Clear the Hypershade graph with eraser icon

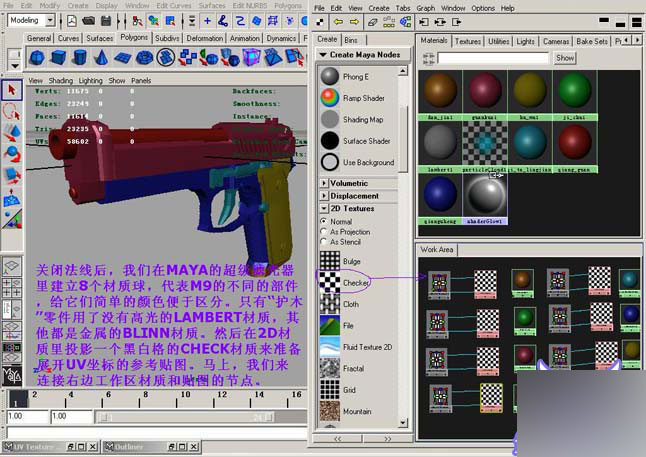[373, 22]
